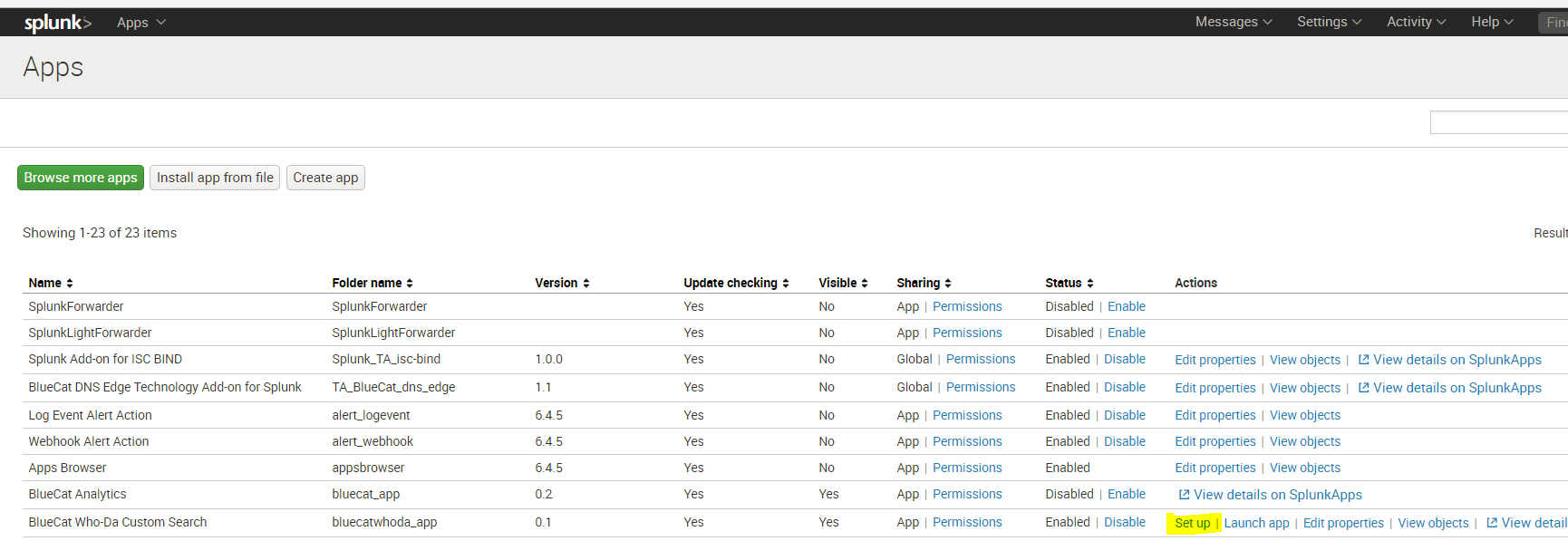Sort table by Status column
1568x541 pixels.
tap(1070, 283)
